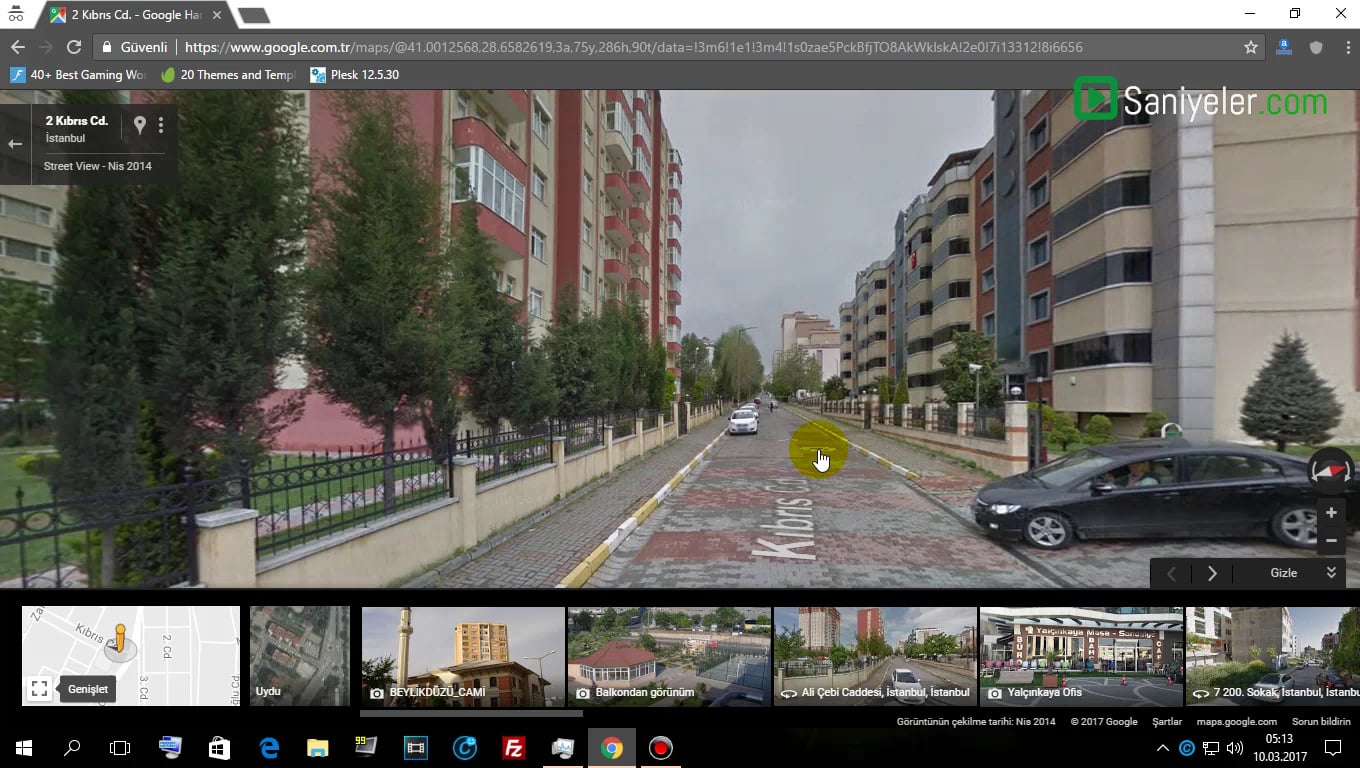Open the 7 200. Sokak street view thumbnail
Viewport: 1360px width, 768px height.
pos(1273,656)
